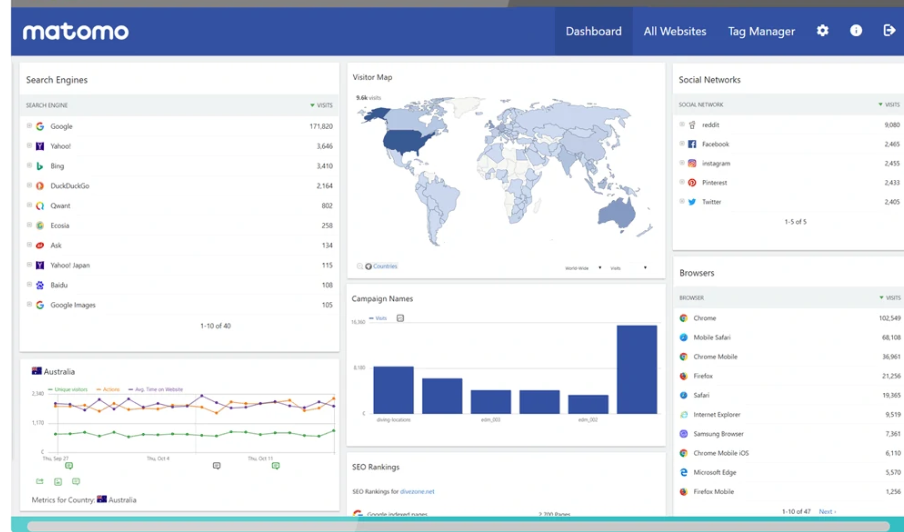904x532 pixels.
Task: Click the Google Images row
Action: [179, 305]
